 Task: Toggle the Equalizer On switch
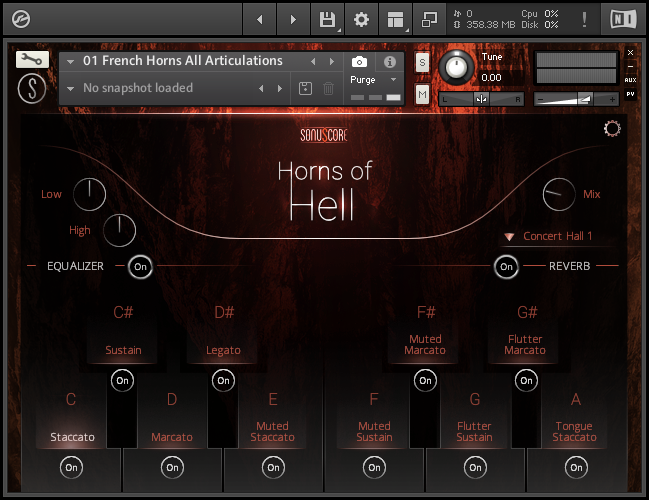point(140,266)
